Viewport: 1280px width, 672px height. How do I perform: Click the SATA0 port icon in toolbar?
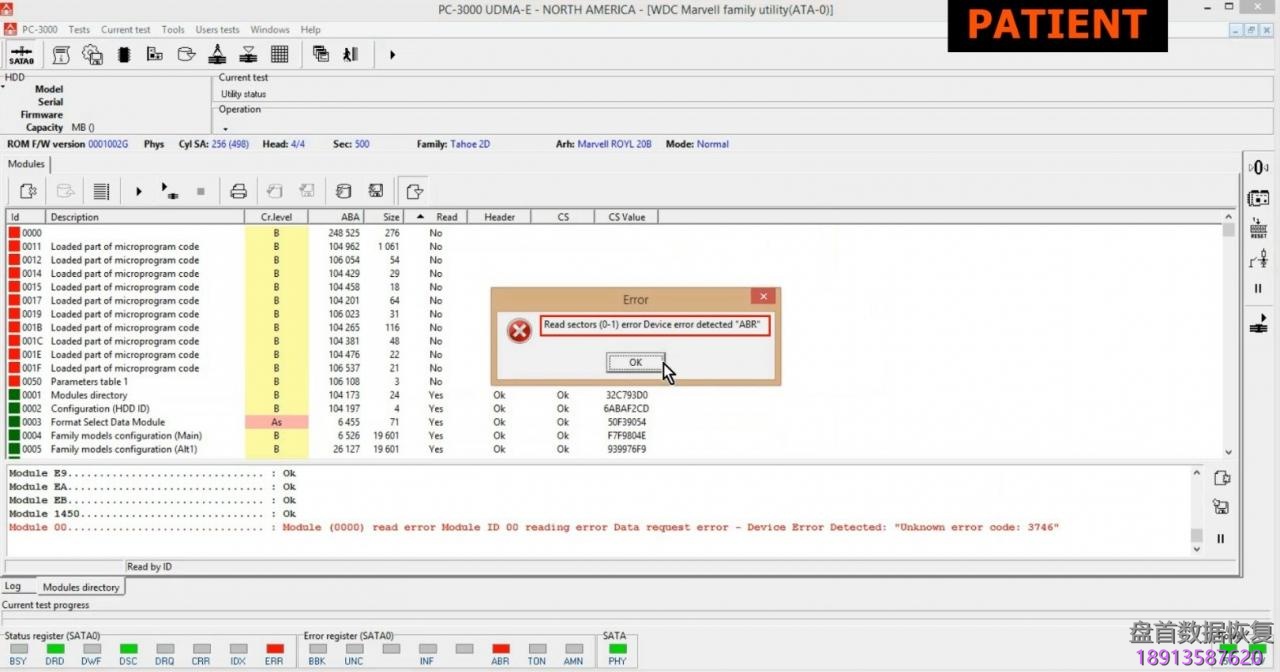coord(21,55)
